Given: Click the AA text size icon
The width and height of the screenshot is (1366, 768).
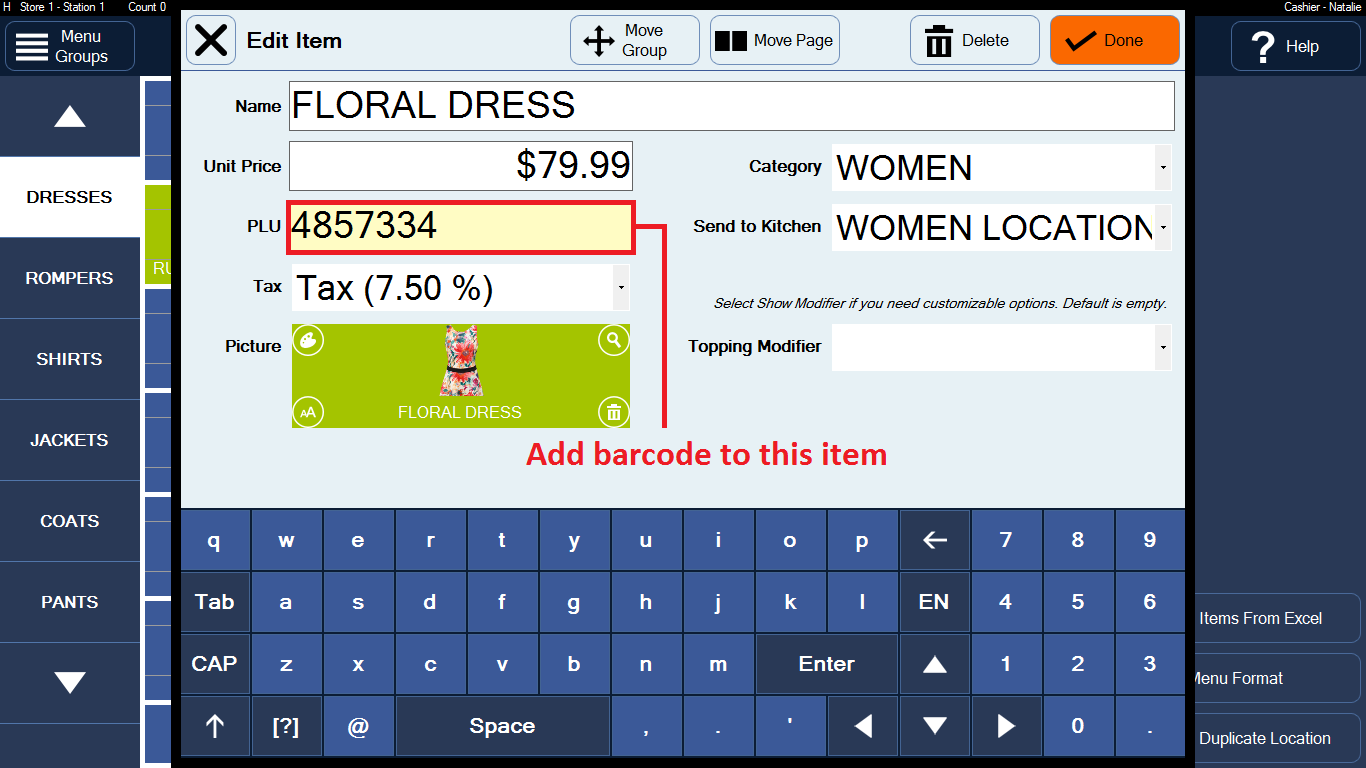Looking at the screenshot, I should 308,411.
